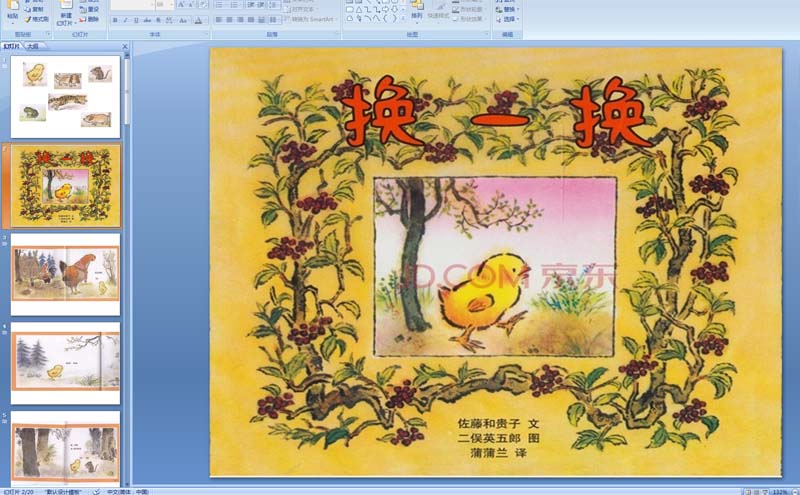Click a shape in the shapes gallery
Viewport: 800px width, 495px height.
click(x=374, y=13)
